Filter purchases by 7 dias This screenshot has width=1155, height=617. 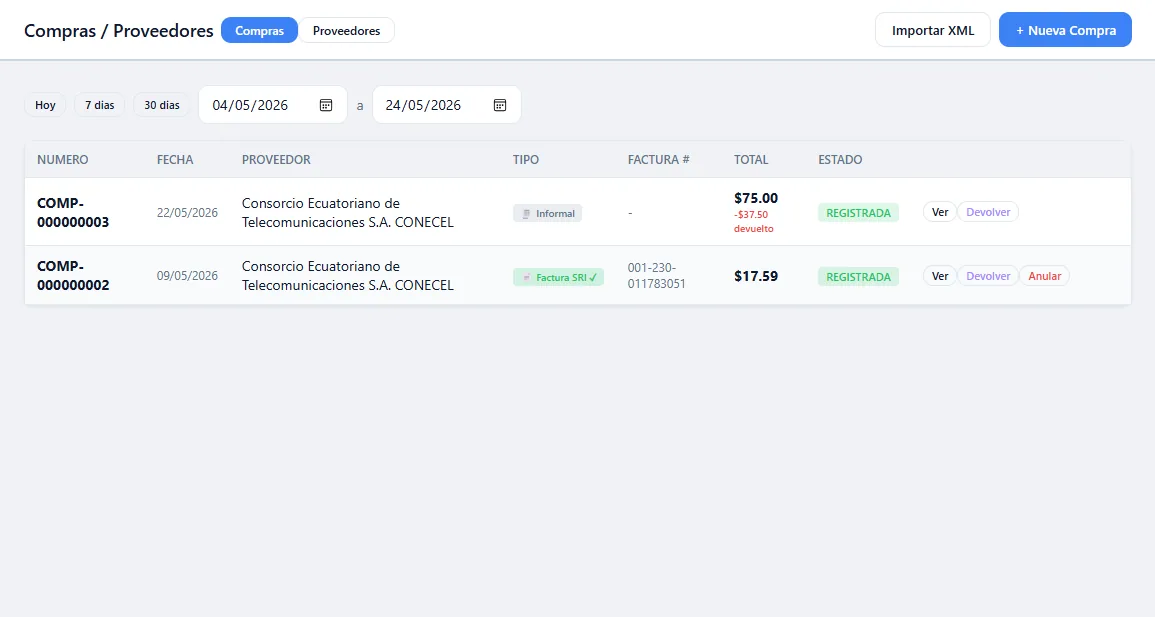(99, 105)
